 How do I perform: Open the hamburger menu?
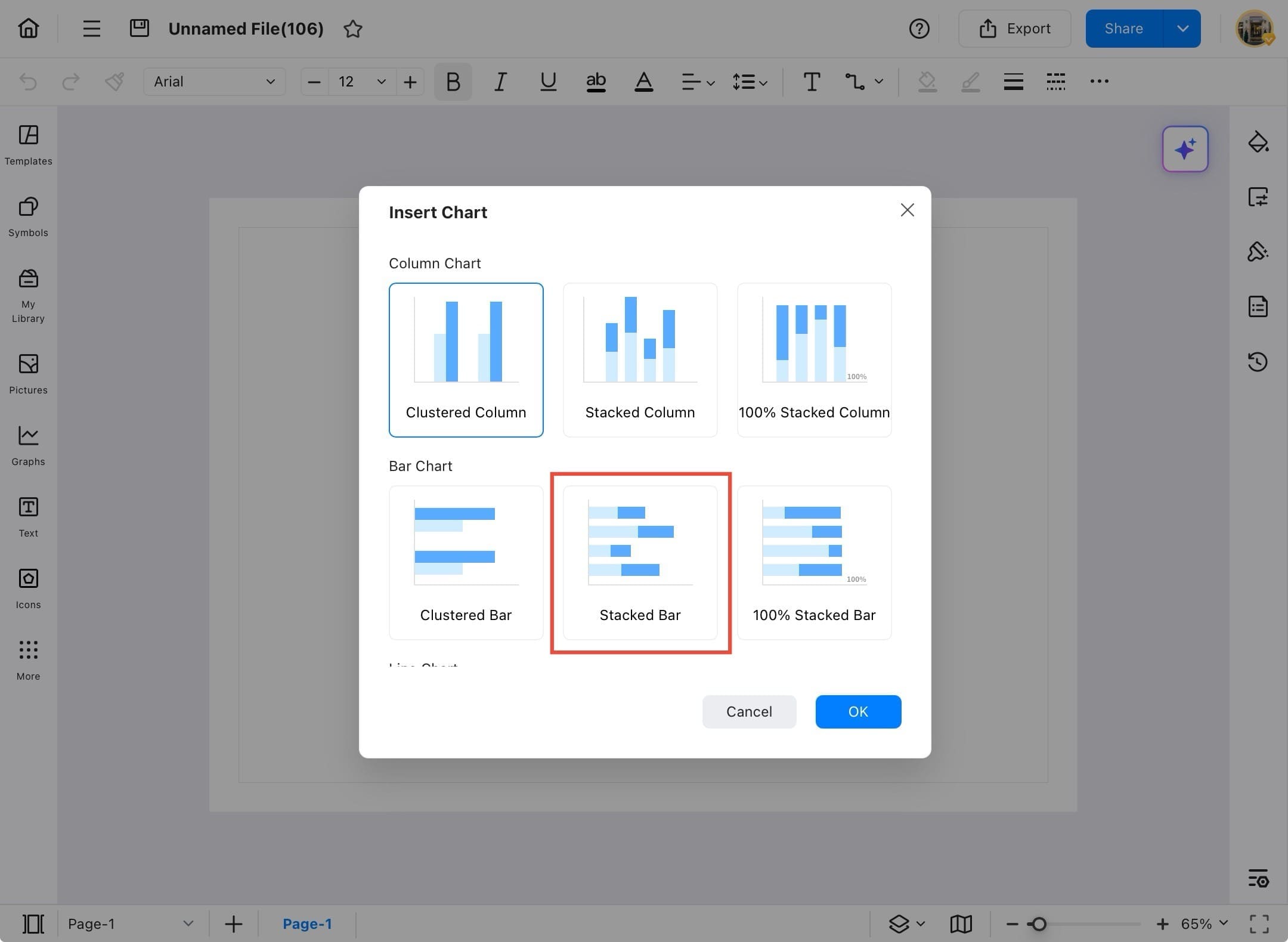pos(91,28)
